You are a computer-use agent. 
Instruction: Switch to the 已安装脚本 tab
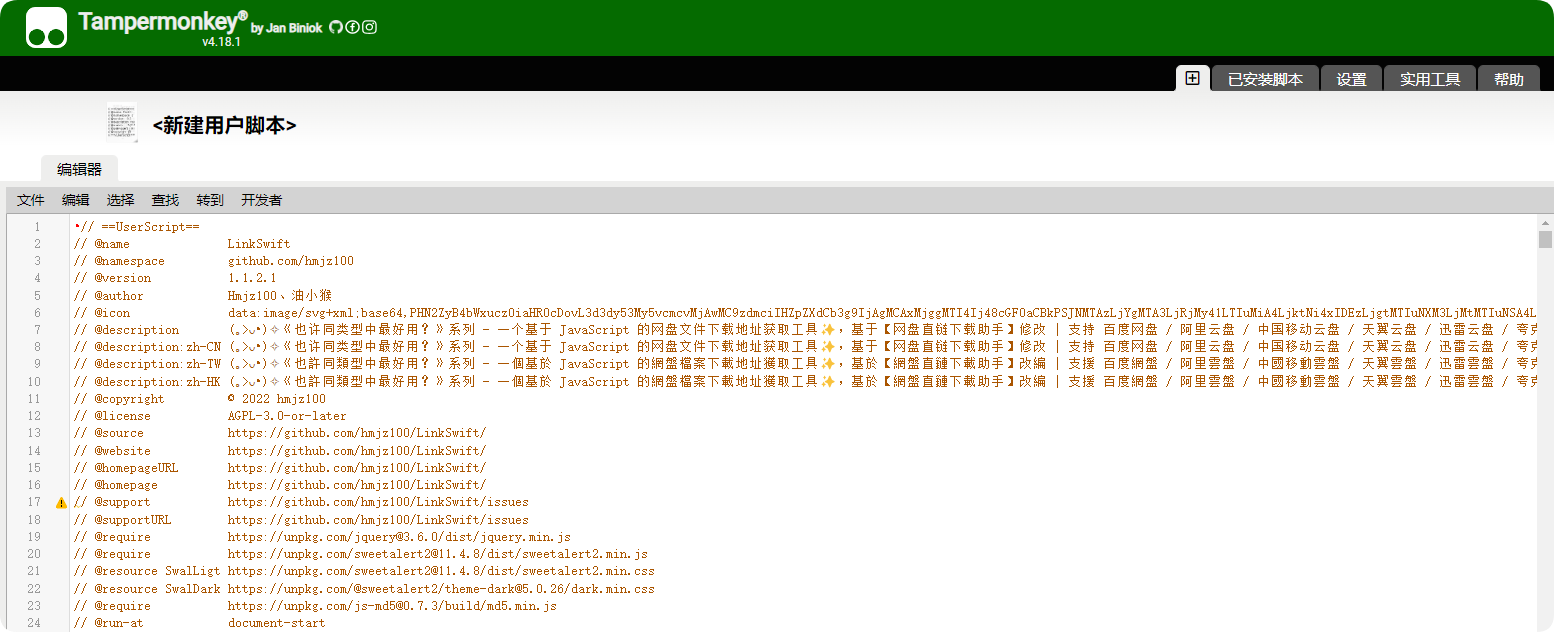pos(1265,79)
